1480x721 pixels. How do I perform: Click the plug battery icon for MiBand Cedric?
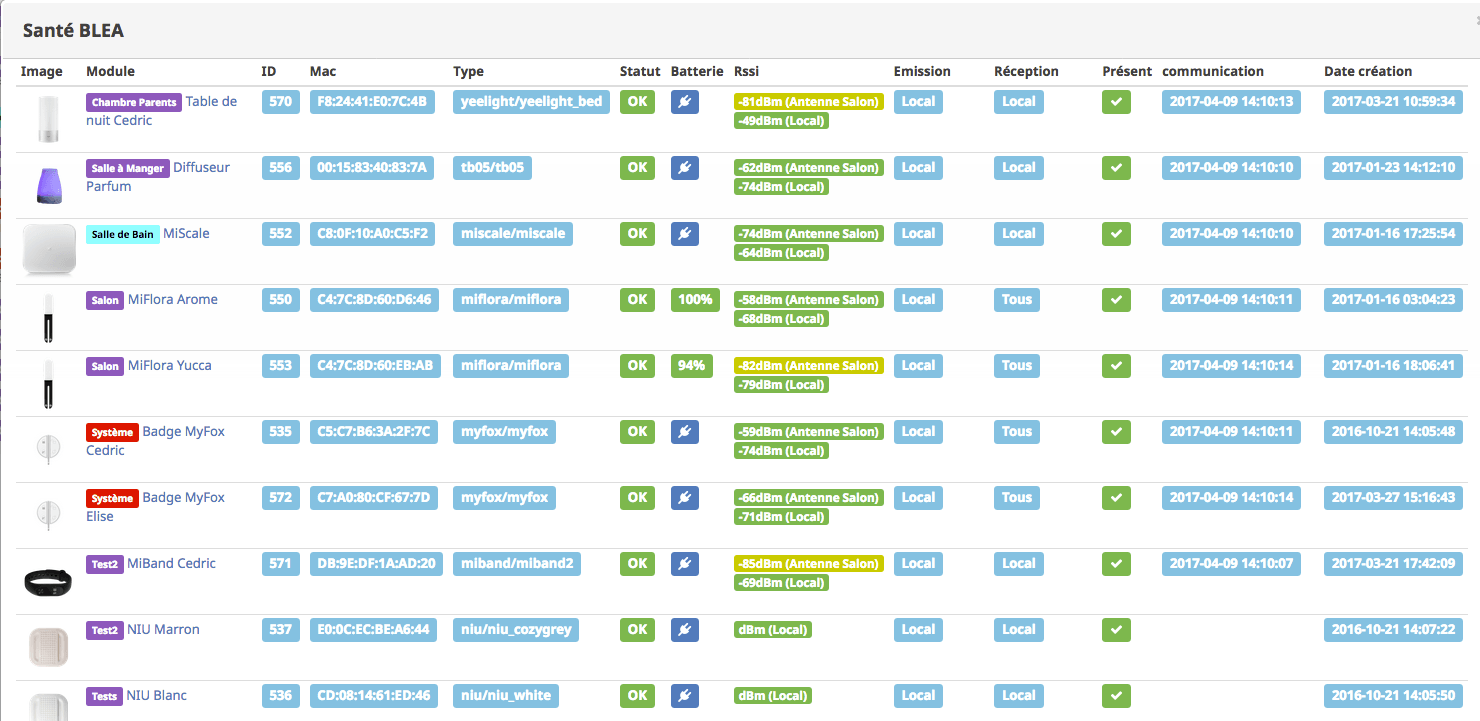pyautogui.click(x=685, y=563)
